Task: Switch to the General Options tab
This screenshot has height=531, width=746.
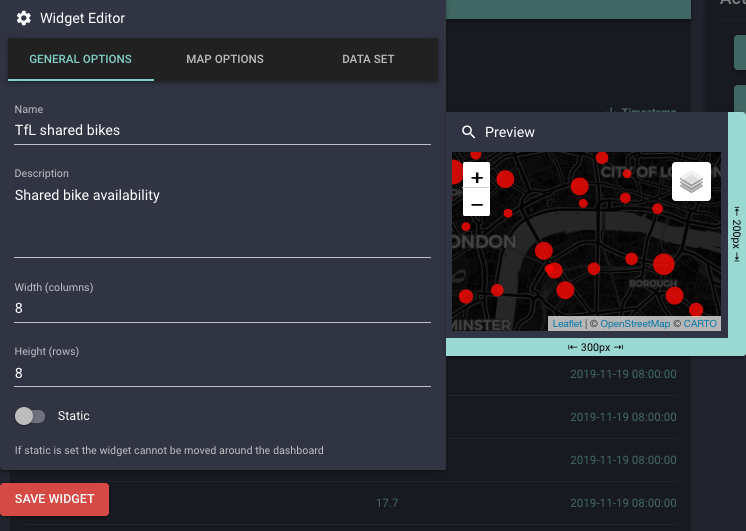Action: pyautogui.click(x=80, y=59)
